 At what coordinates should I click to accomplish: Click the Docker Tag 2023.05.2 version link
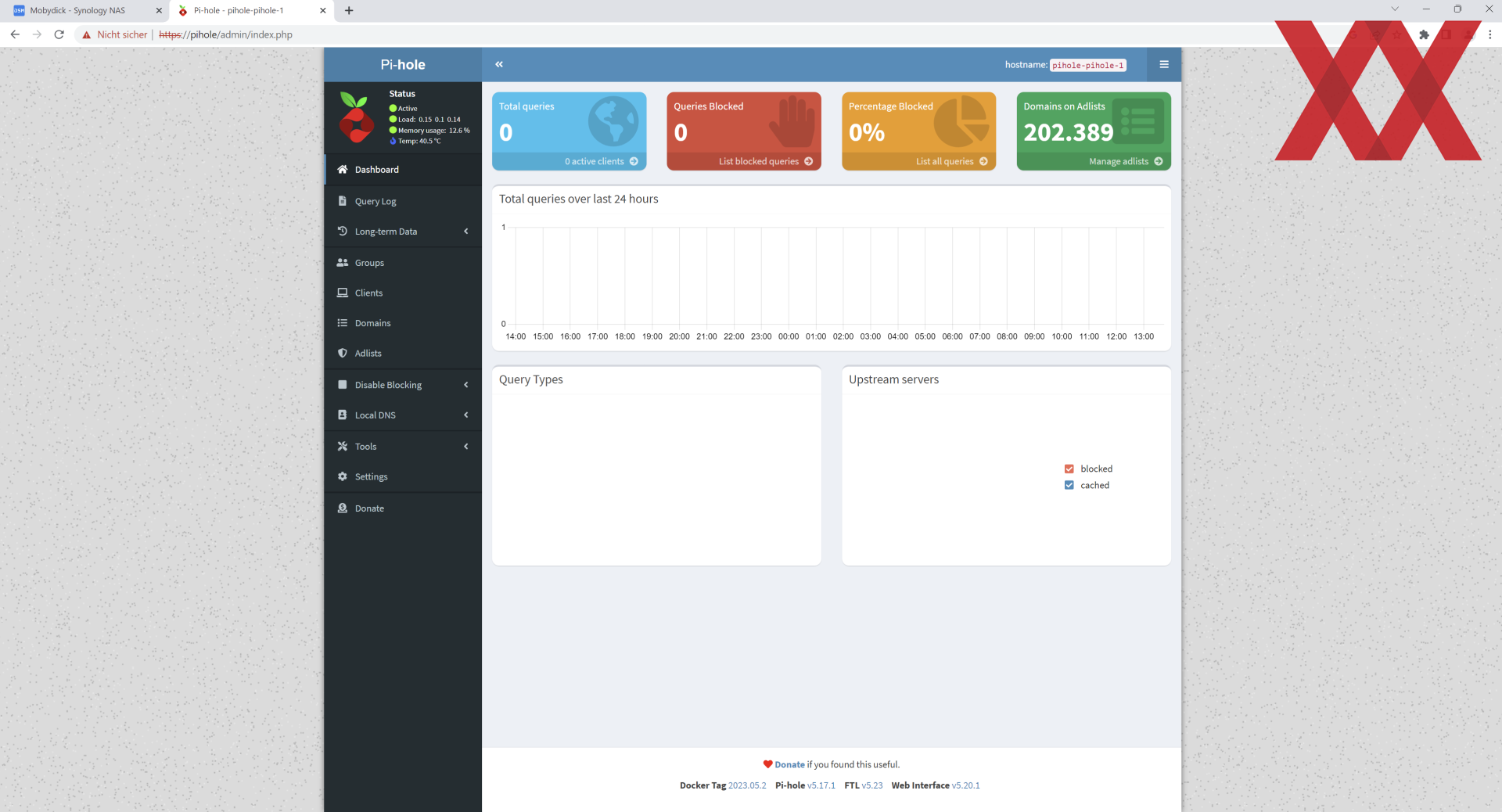click(x=747, y=785)
